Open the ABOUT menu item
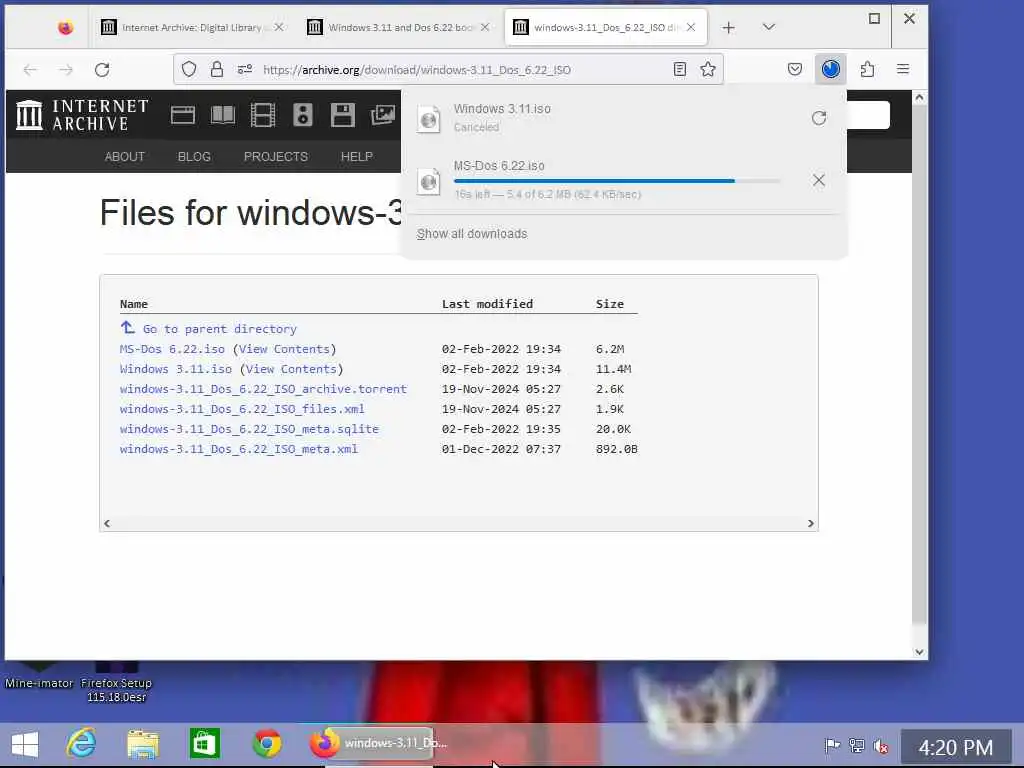Image resolution: width=1024 pixels, height=768 pixels. click(x=125, y=157)
